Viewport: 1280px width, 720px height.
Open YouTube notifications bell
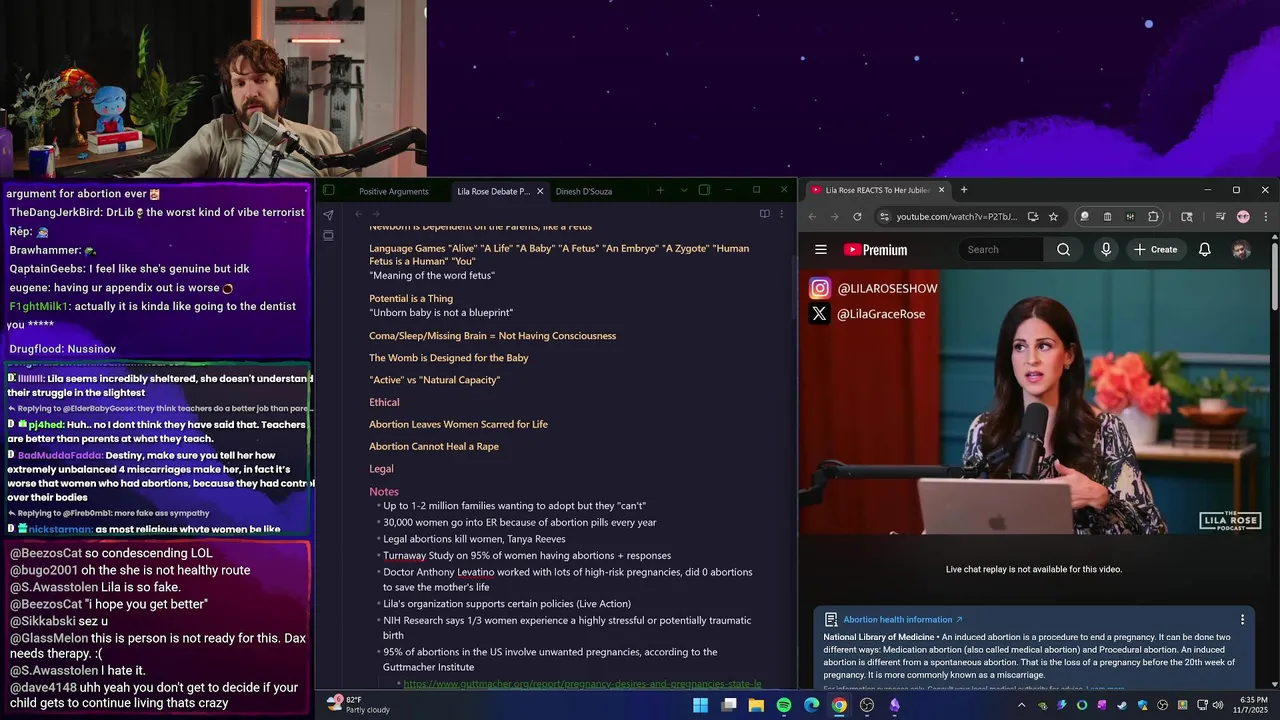click(1205, 249)
